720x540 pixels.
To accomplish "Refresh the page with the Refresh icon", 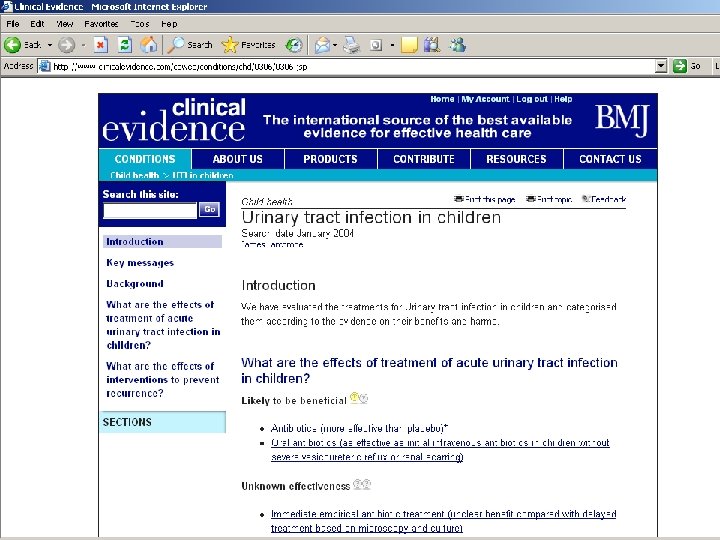I will [x=124, y=45].
